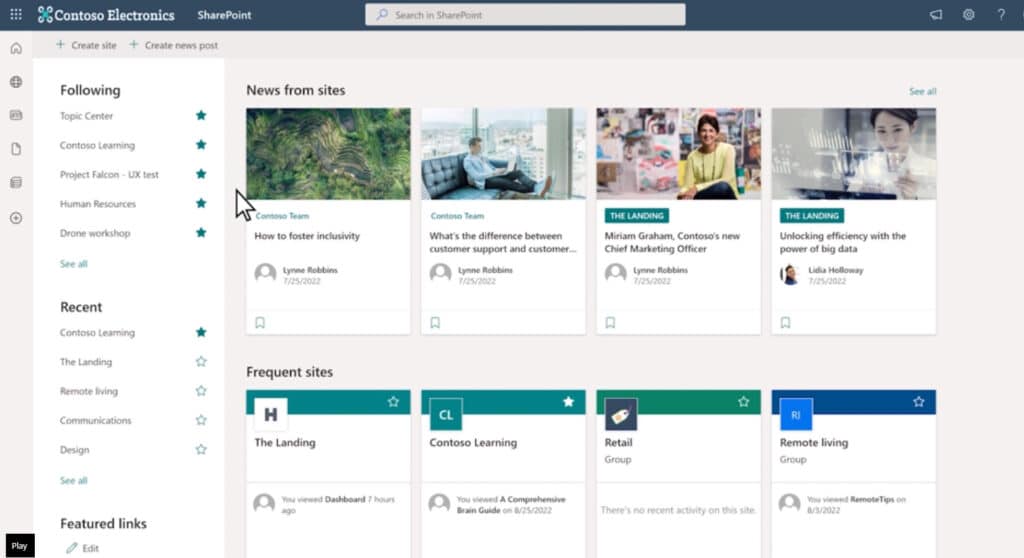Click the Contoso Electronics logo
Screen dimensions: 1024x558
pyautogui.click(x=106, y=14)
